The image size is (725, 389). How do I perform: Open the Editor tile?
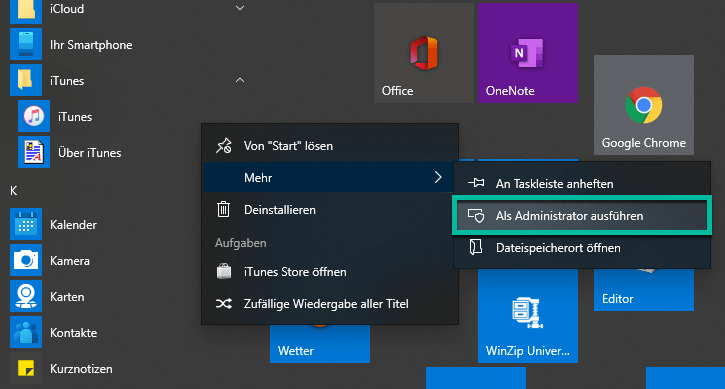coord(644,290)
